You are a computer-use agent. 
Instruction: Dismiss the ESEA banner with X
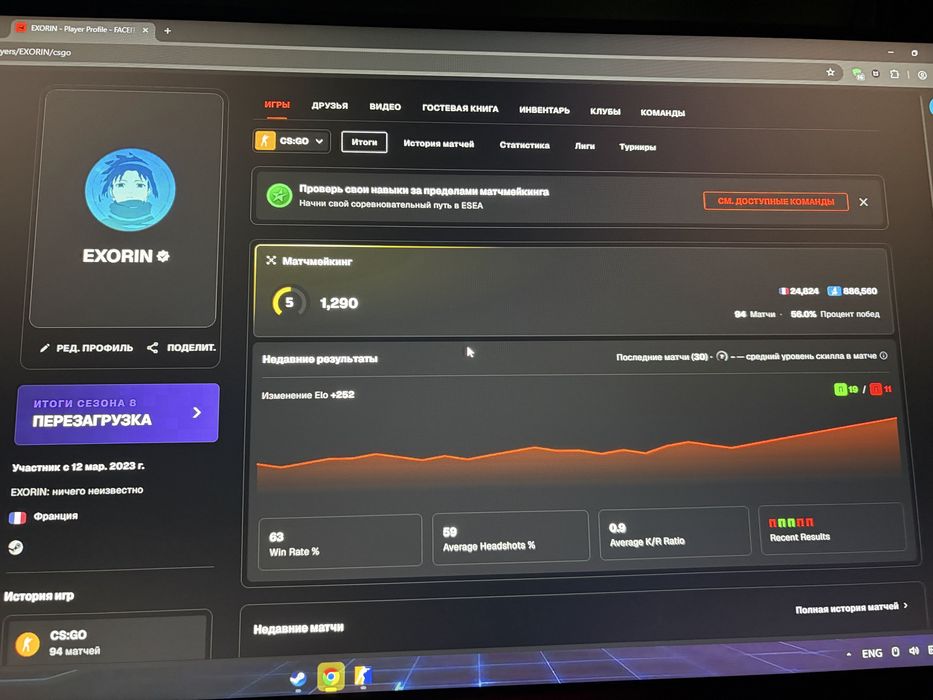tap(863, 202)
